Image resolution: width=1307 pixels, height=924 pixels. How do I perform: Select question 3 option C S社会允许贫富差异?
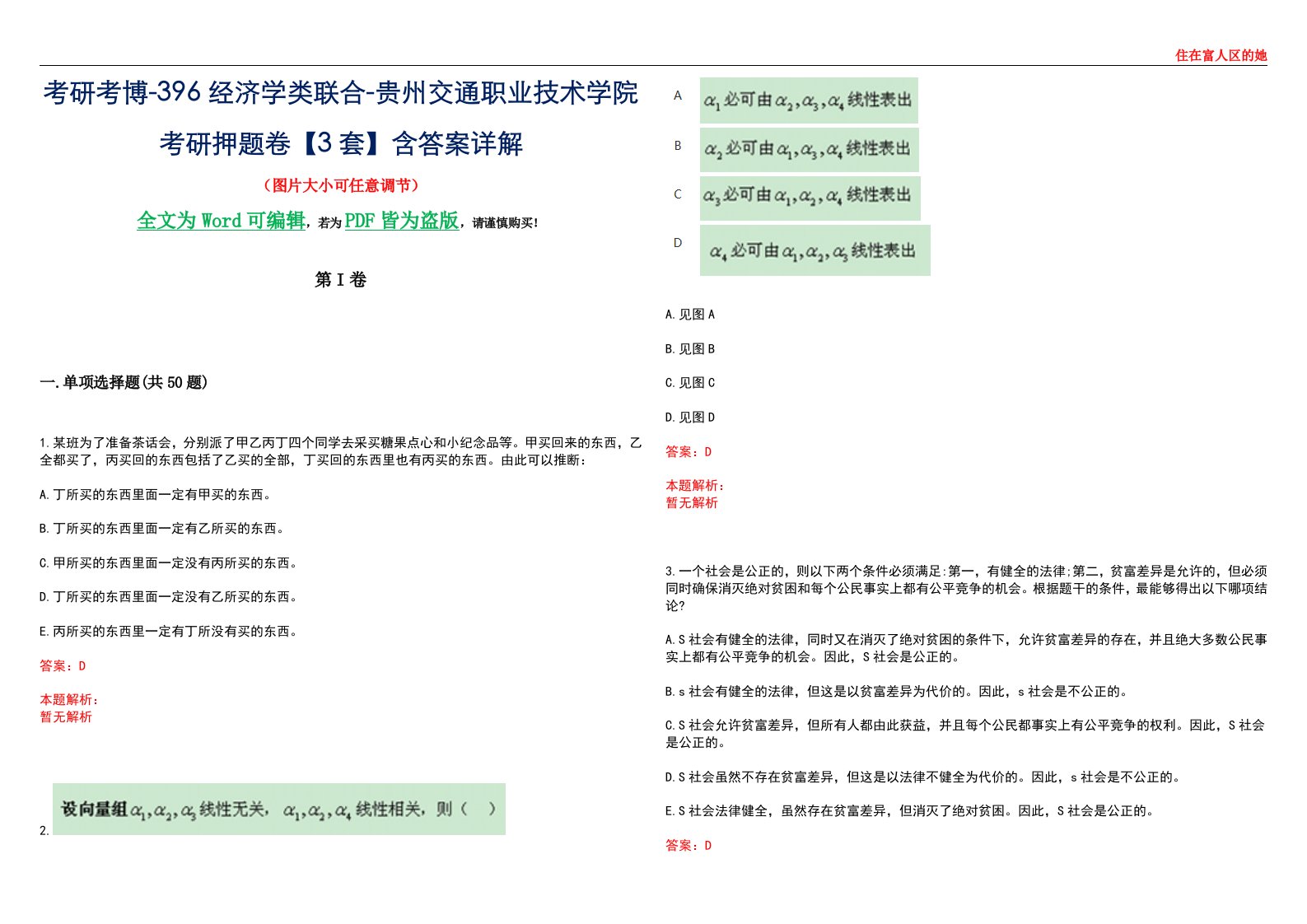(965, 734)
